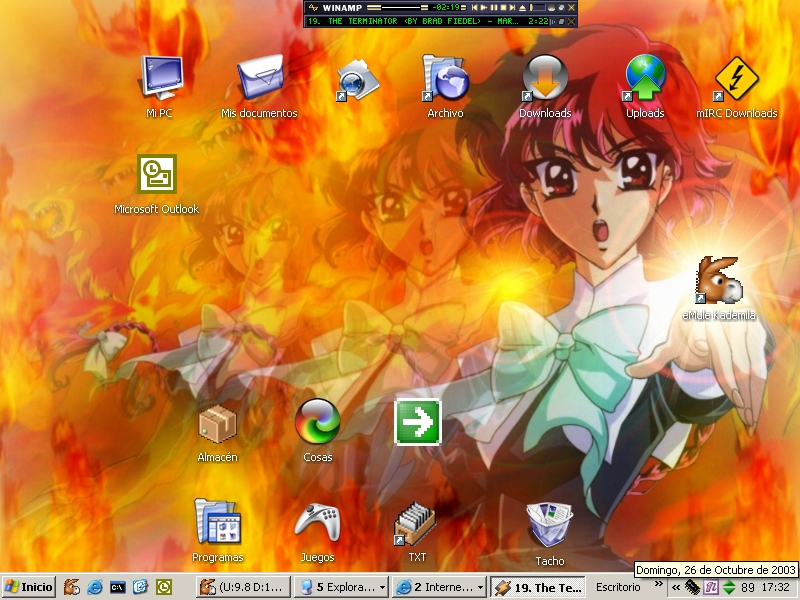The width and height of the screenshot is (800, 600).
Task: Show hidden system tray icons
Action: [x=677, y=587]
